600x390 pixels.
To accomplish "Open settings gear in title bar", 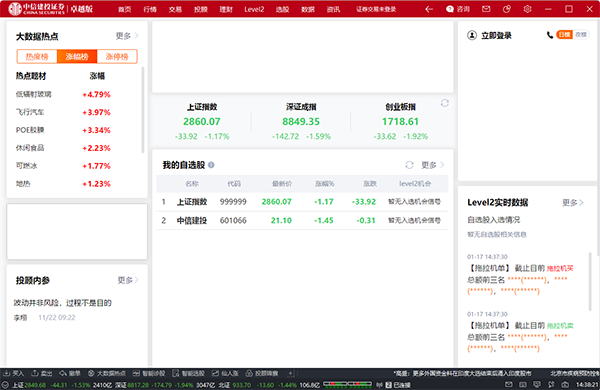I will pos(527,9).
